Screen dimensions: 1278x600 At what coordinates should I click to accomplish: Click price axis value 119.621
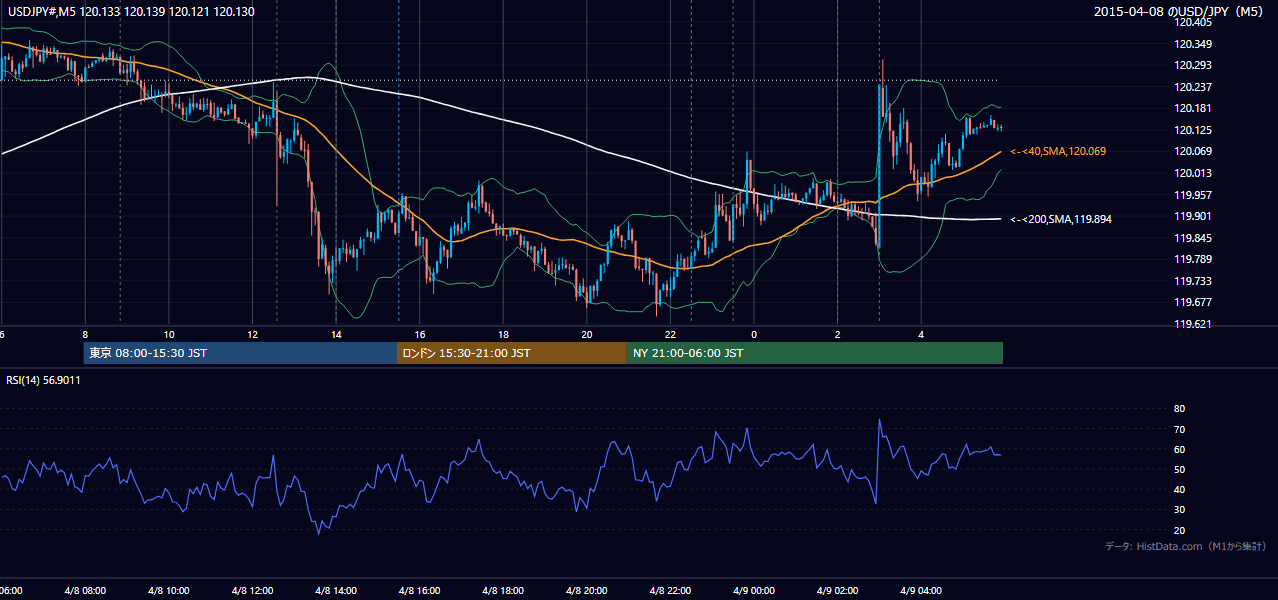[1193, 324]
